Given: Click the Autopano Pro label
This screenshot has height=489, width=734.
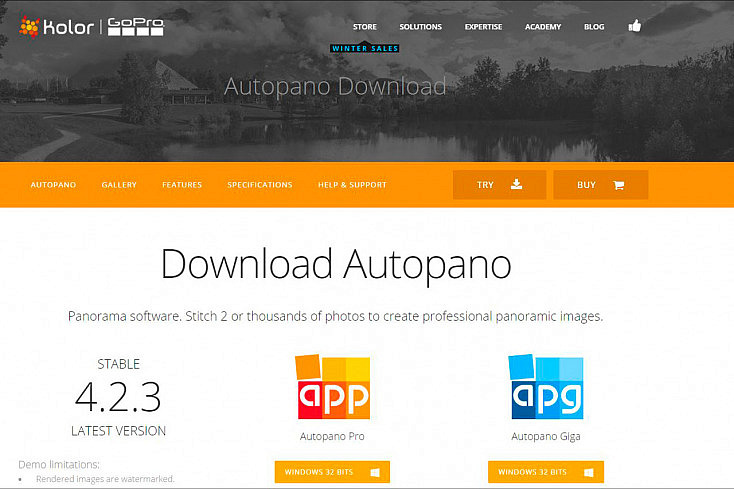Looking at the screenshot, I should pyautogui.click(x=332, y=436).
